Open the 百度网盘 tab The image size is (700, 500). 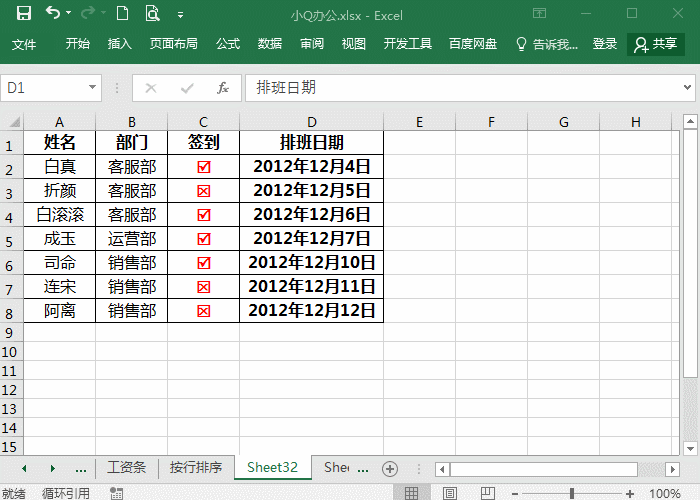tap(473, 44)
